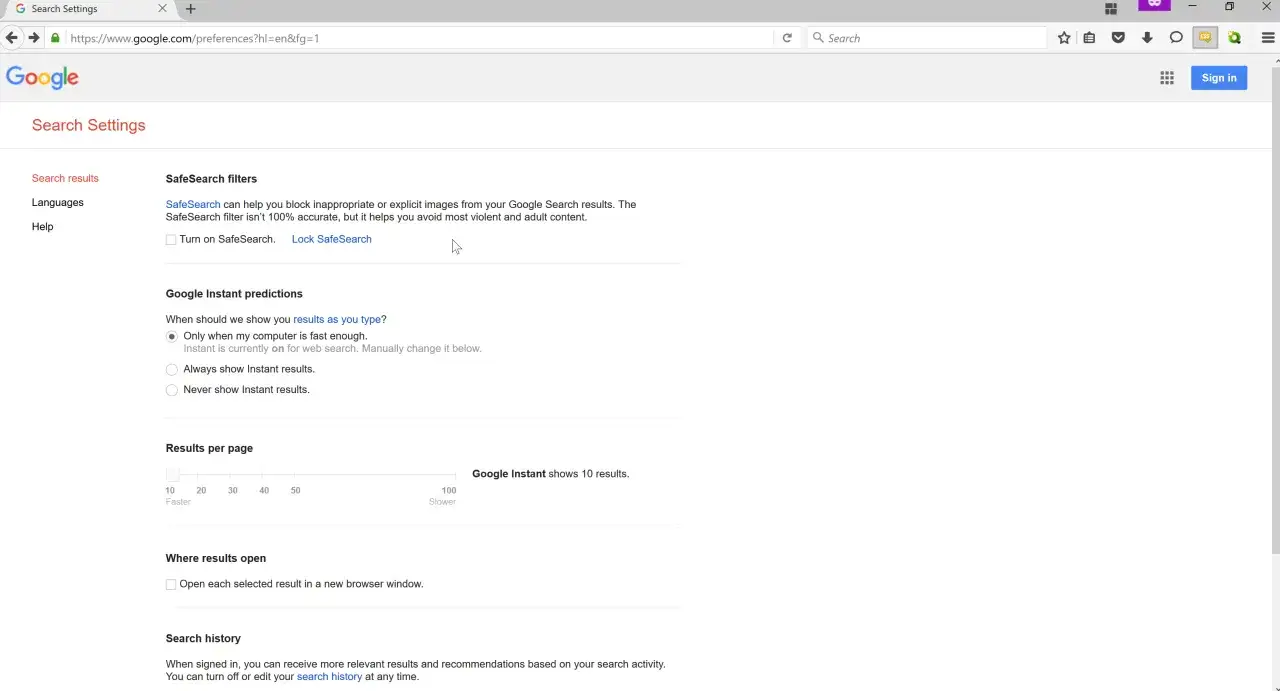Click the Google Instant shows 10 results text

[551, 474]
